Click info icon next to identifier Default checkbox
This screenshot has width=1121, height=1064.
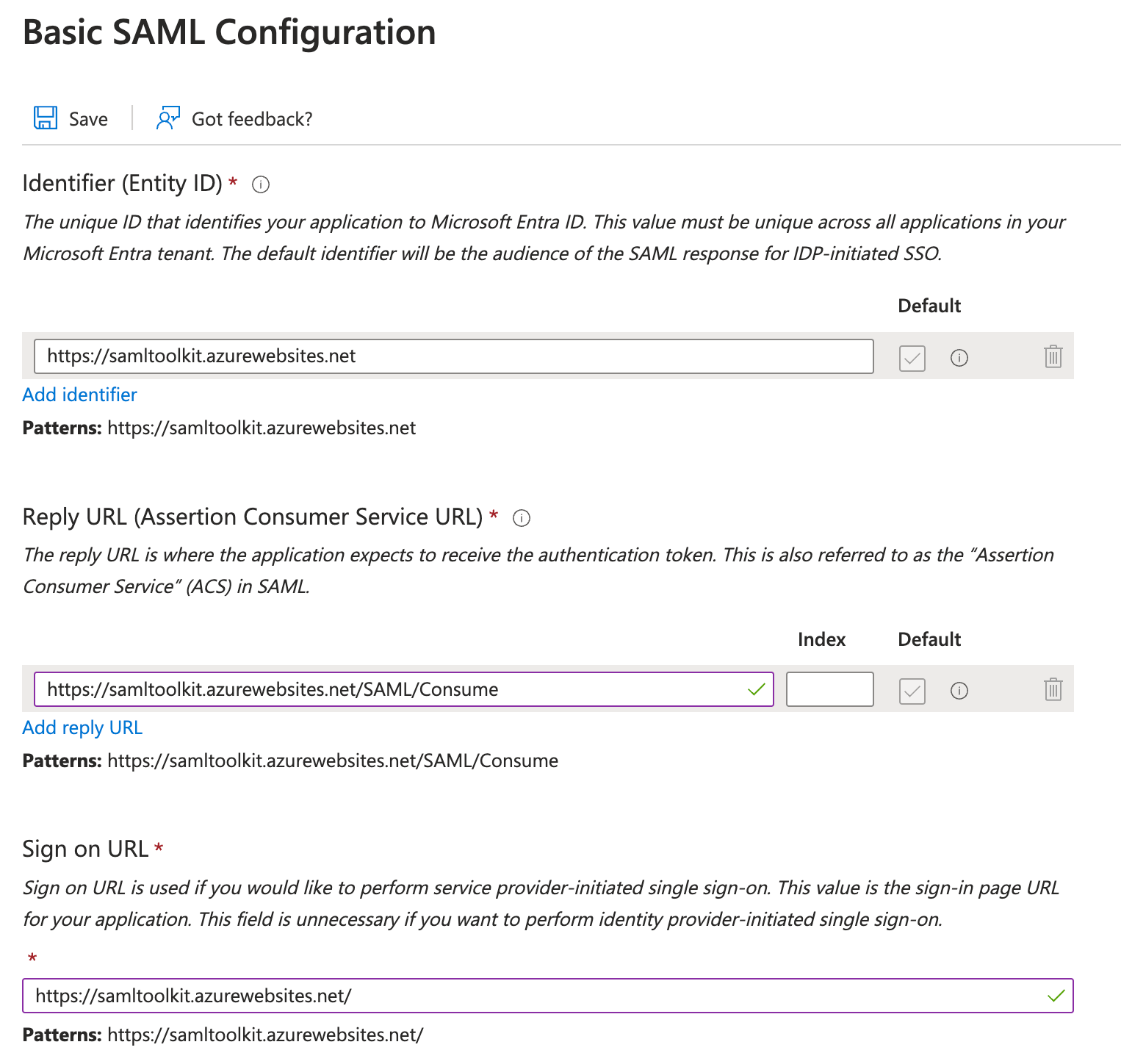(959, 358)
